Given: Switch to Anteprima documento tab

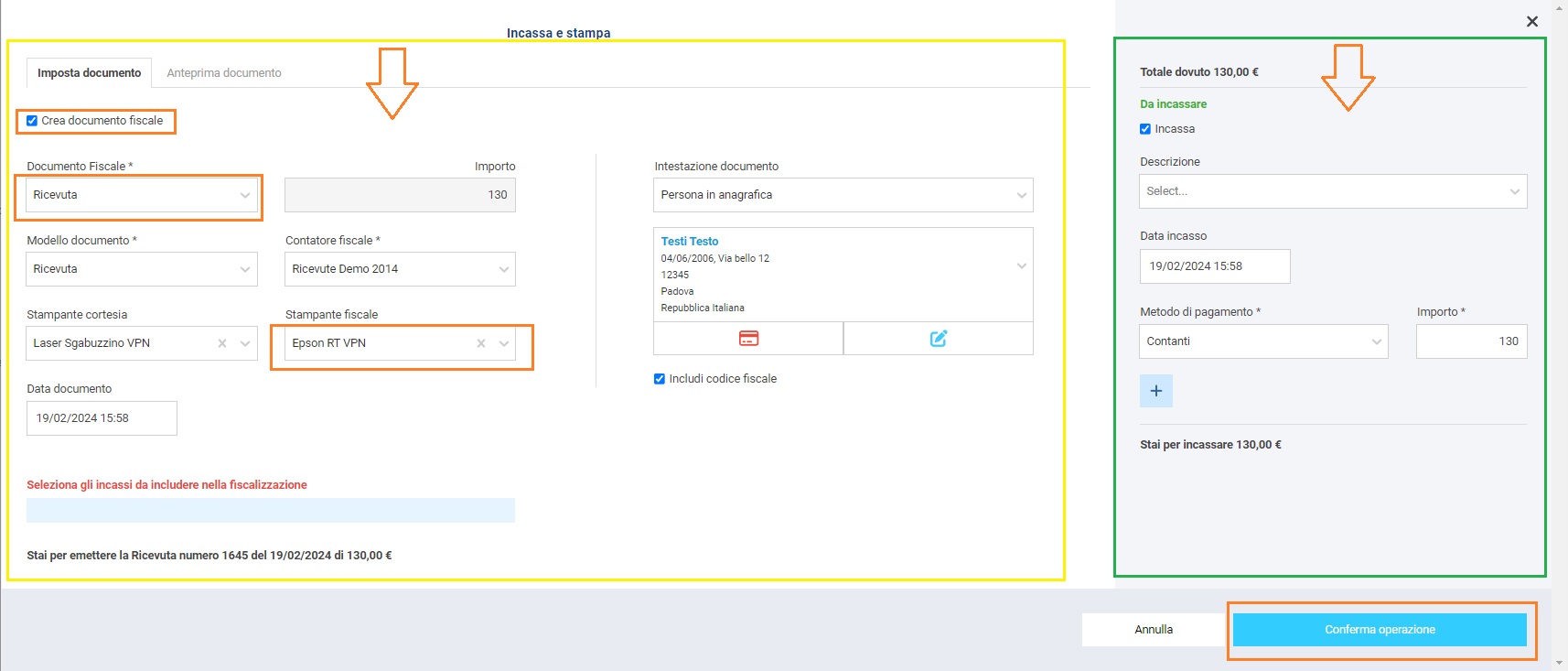Looking at the screenshot, I should pyautogui.click(x=224, y=73).
